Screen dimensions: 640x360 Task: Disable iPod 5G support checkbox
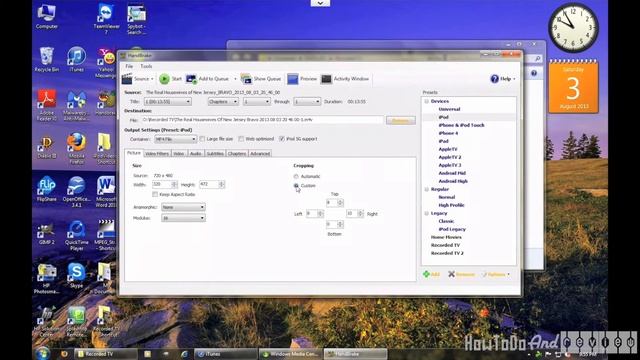282,139
